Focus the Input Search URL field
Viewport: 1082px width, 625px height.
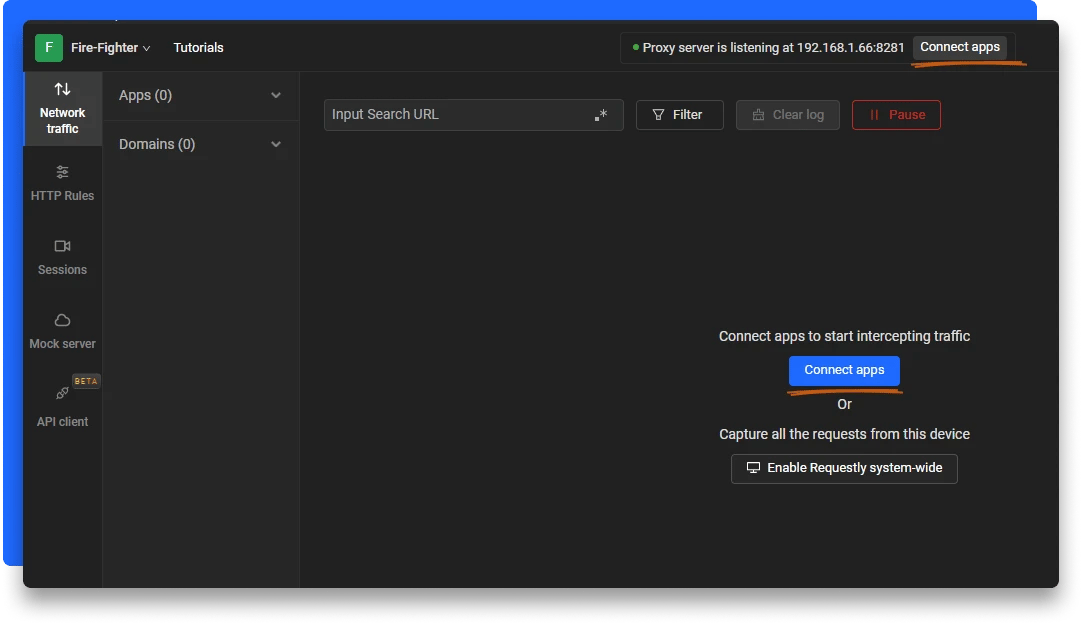click(473, 115)
